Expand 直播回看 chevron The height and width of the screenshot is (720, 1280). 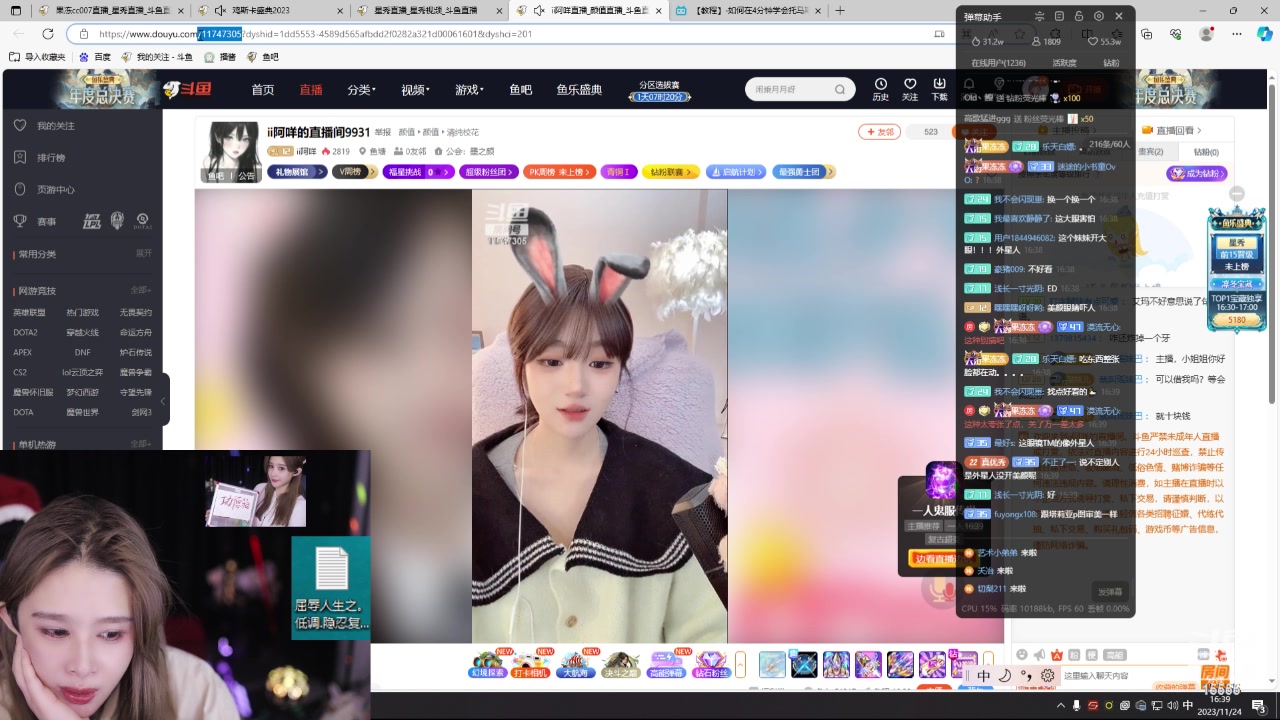click(1199, 130)
